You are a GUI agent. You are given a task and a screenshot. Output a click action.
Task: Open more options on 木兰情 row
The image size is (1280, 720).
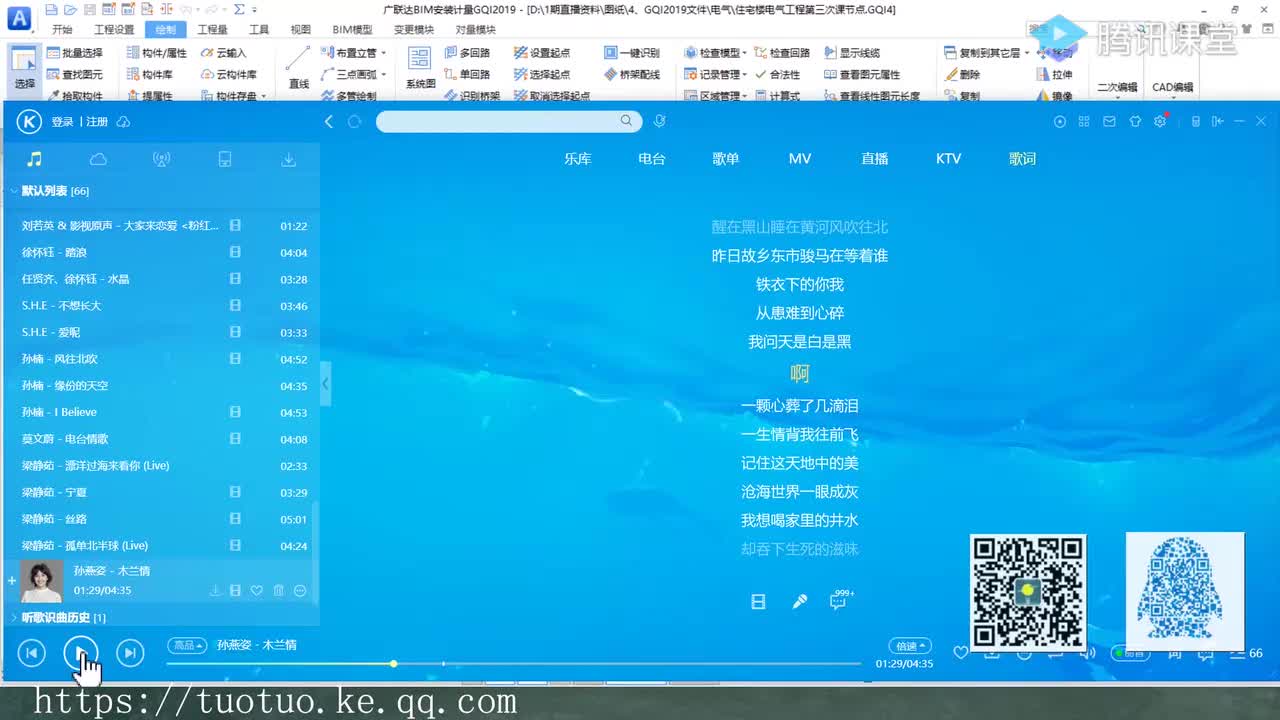click(x=300, y=591)
